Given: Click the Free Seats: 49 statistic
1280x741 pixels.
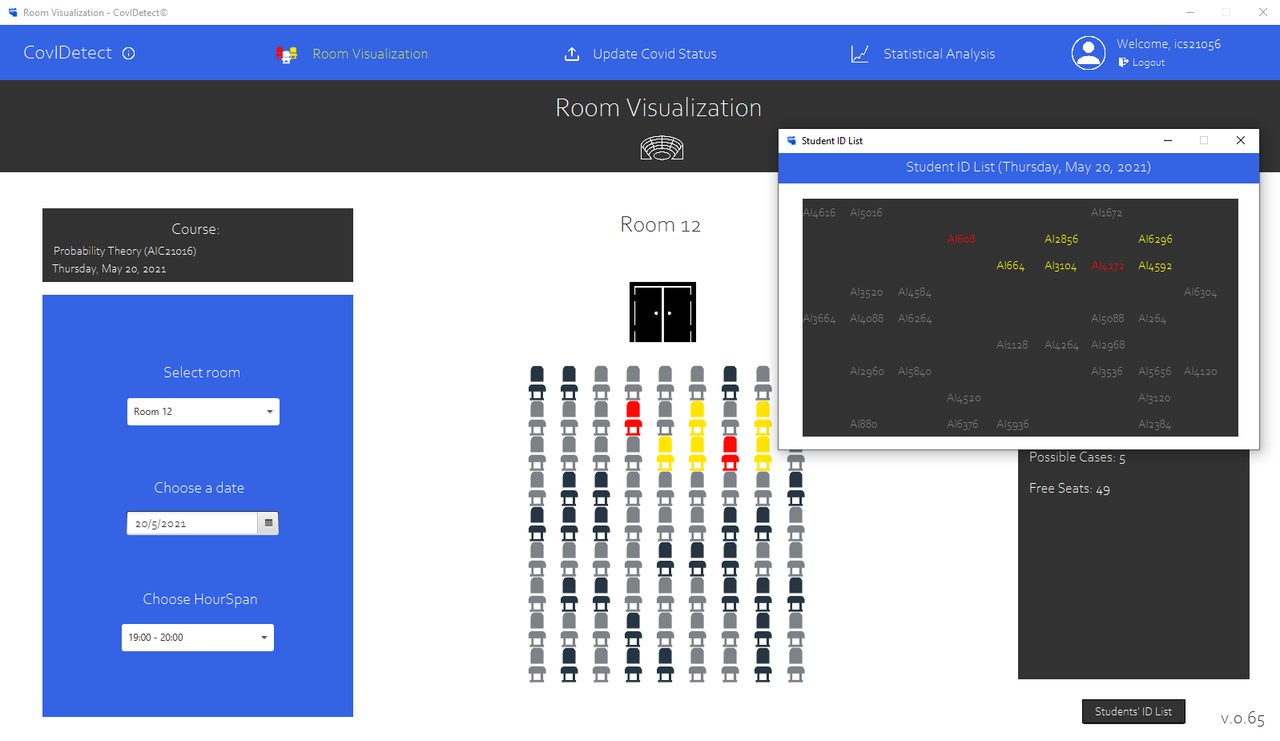Looking at the screenshot, I should [1069, 488].
